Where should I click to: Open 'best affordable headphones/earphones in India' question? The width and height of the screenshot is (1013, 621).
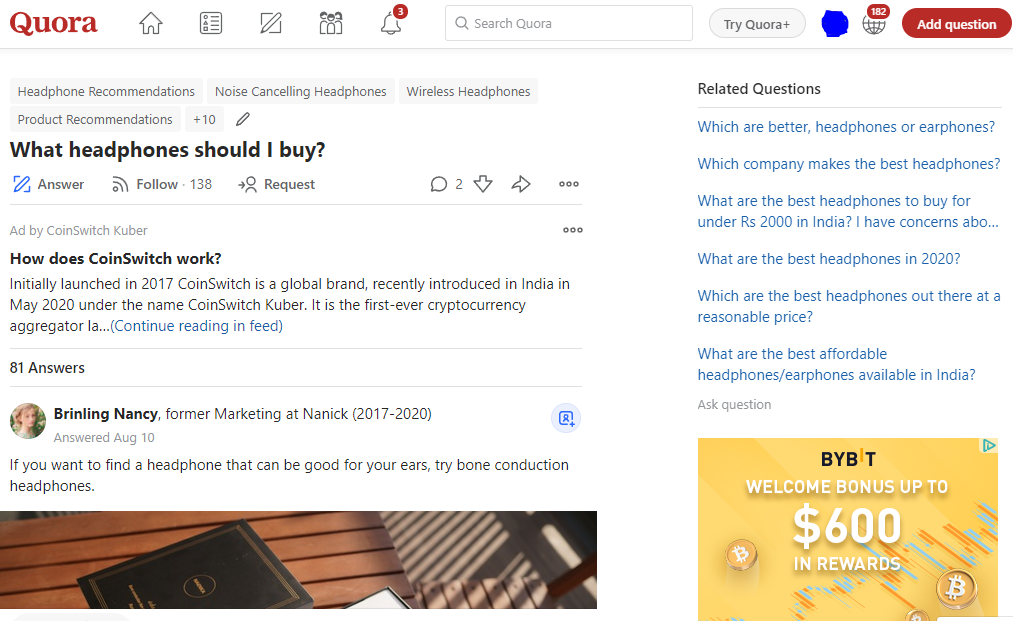click(x=836, y=364)
